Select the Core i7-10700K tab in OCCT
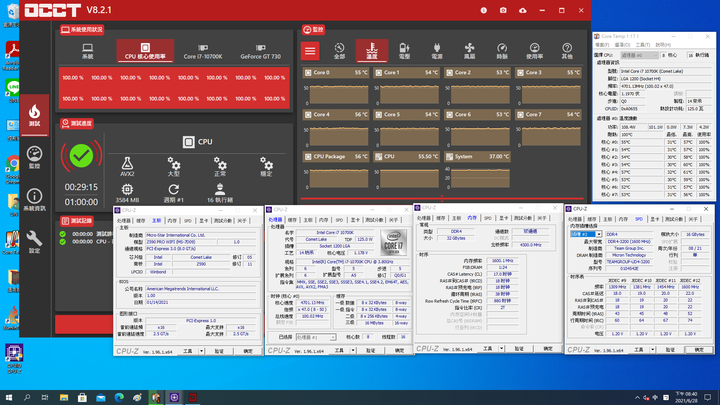Image resolution: width=720 pixels, height=405 pixels. click(202, 51)
